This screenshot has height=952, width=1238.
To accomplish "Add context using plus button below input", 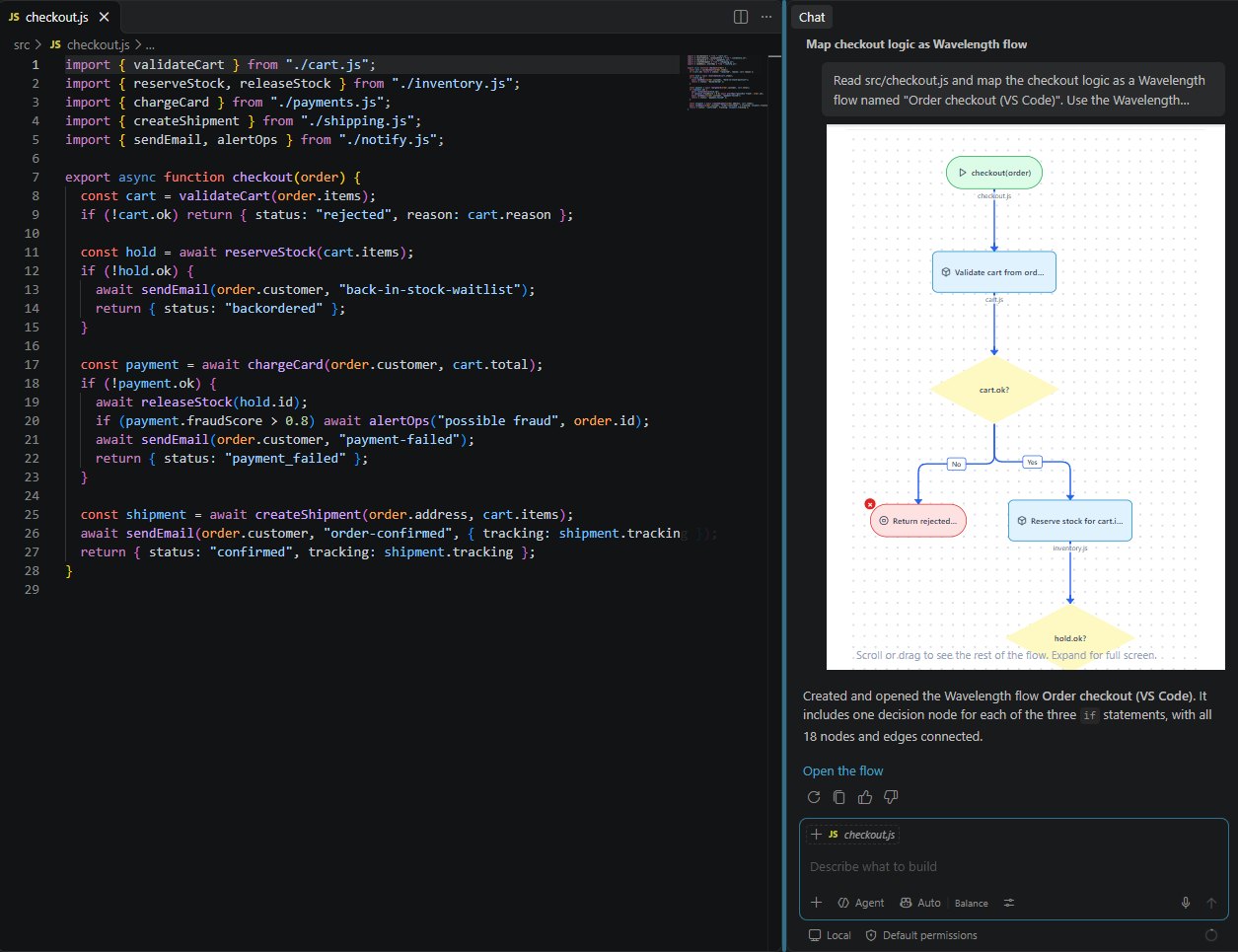I will click(x=816, y=903).
